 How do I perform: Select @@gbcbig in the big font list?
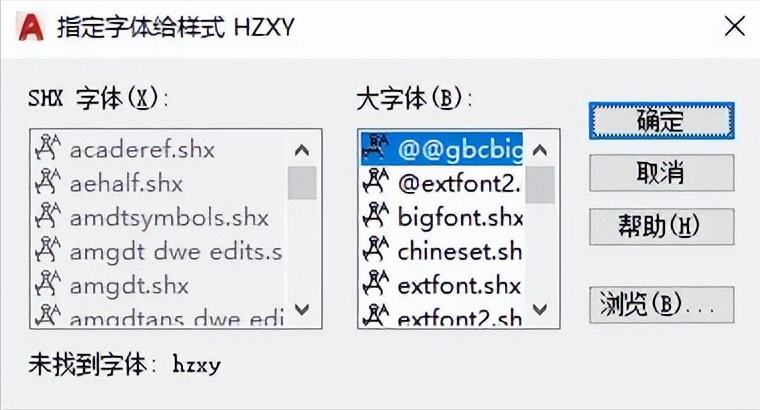442,149
